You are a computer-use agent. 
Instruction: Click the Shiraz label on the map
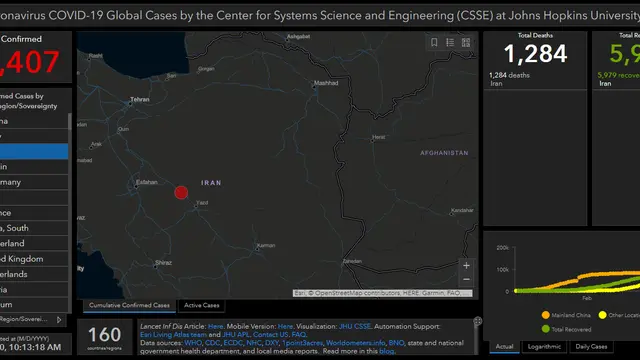pos(163,262)
